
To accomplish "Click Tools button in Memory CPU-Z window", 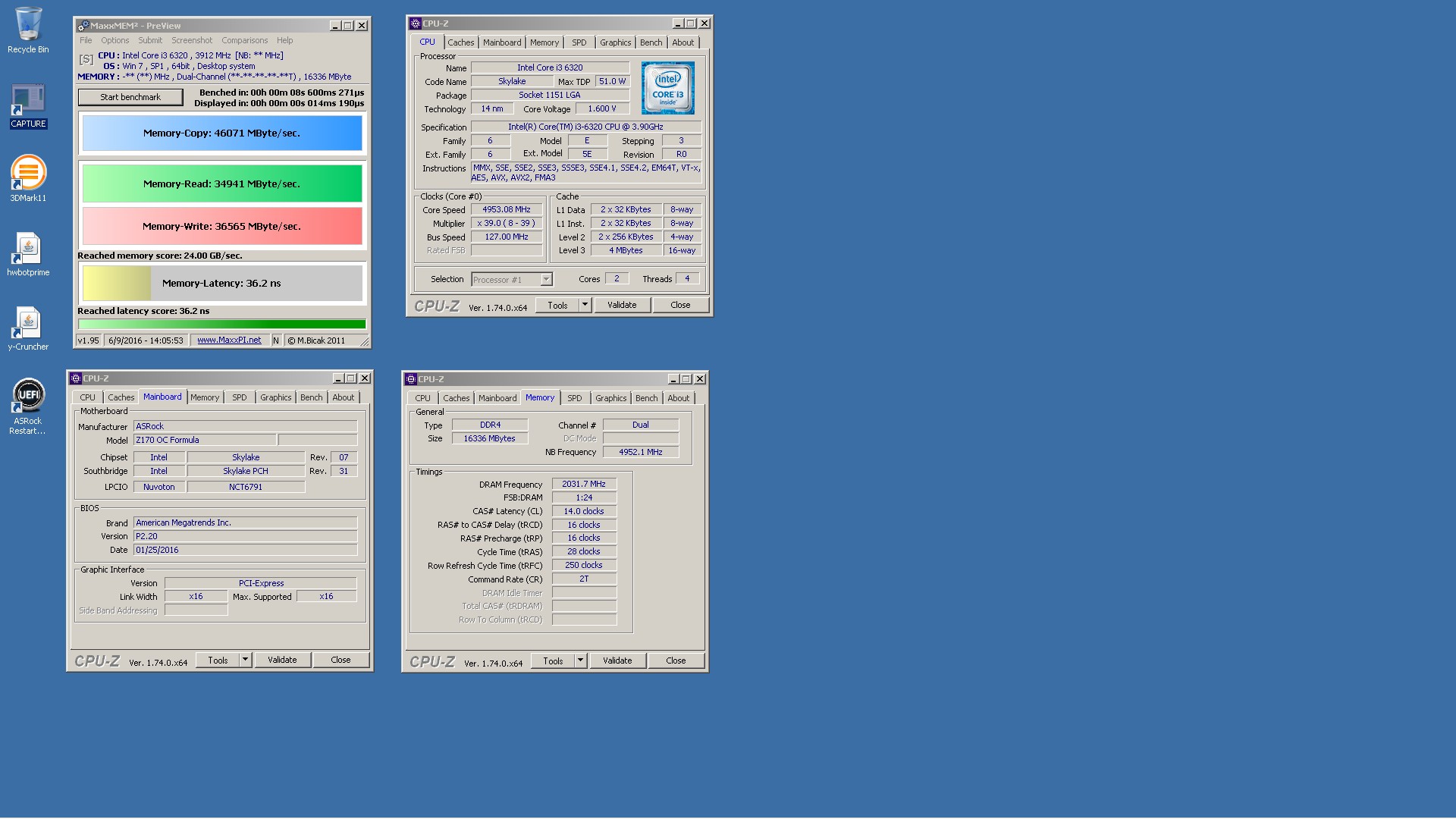I will point(553,661).
